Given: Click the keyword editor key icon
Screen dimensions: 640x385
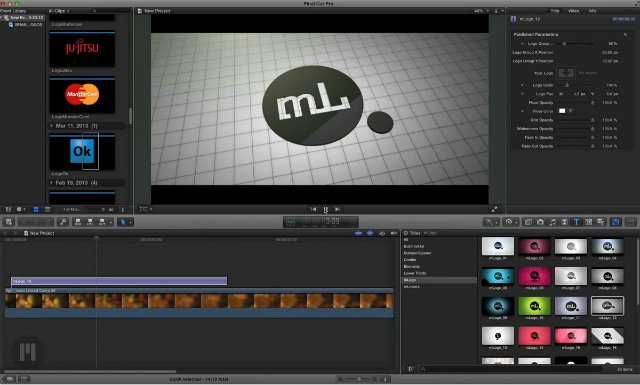Looking at the screenshot, I should [x=63, y=222].
